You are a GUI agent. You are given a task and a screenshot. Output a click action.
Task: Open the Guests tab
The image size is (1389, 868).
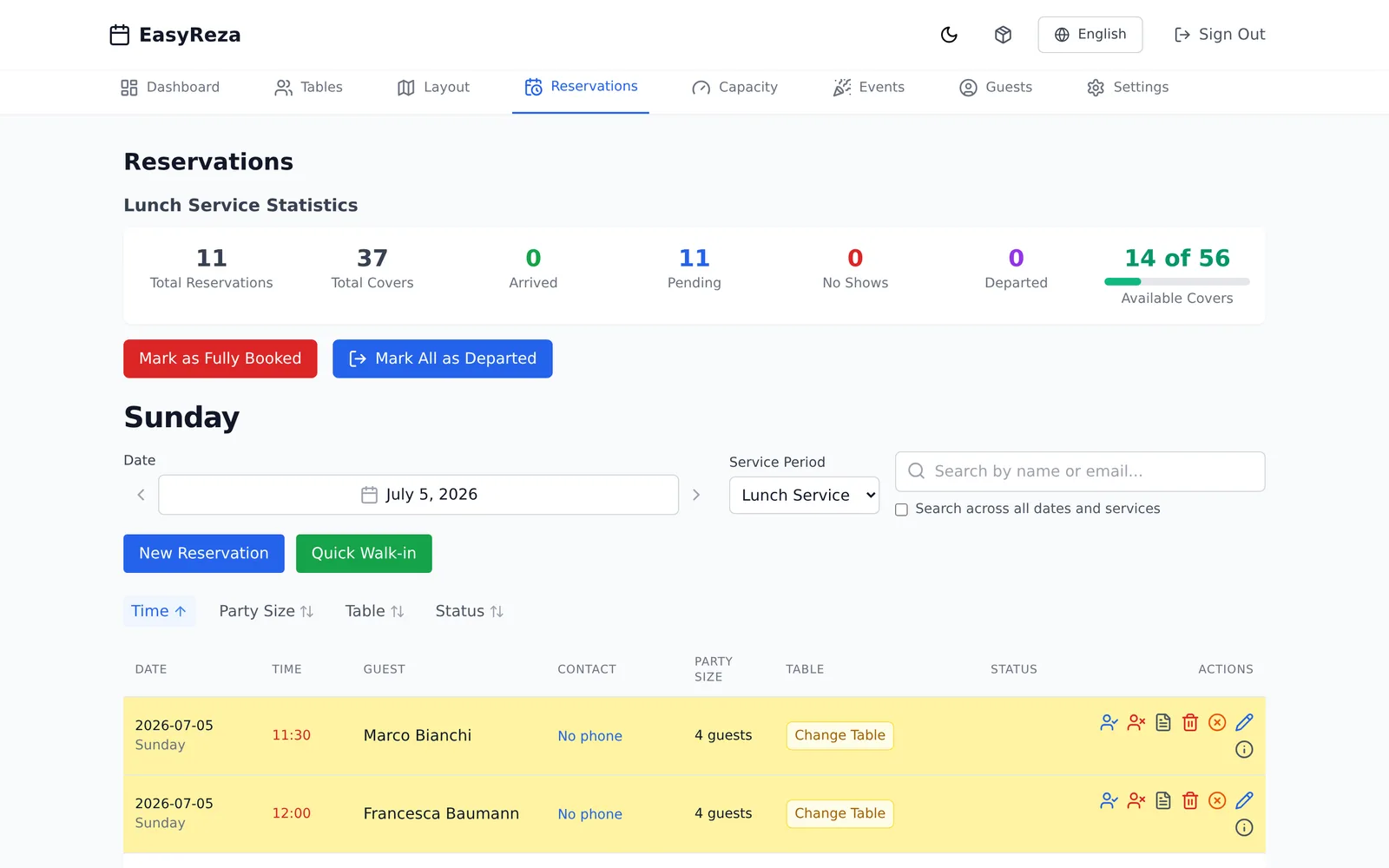click(996, 87)
